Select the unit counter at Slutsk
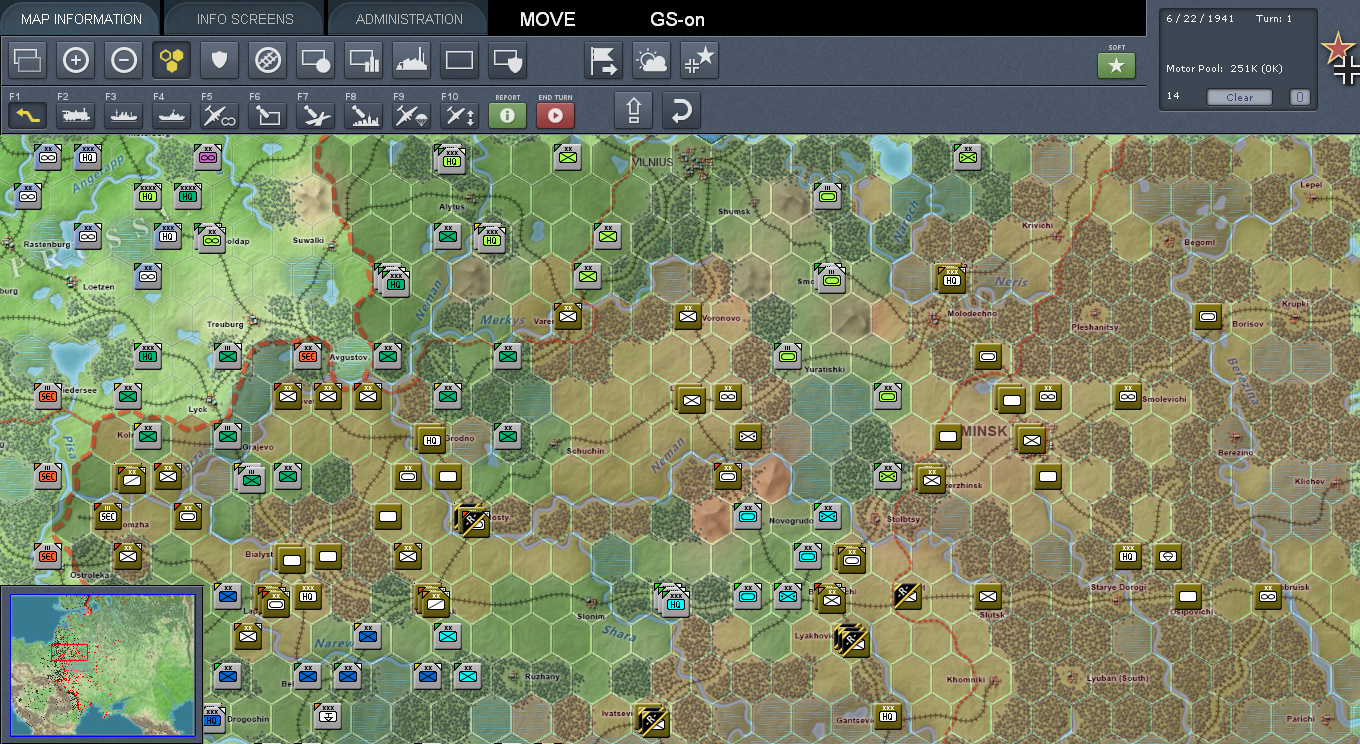Screen dimensions: 1360x744 pos(988,597)
